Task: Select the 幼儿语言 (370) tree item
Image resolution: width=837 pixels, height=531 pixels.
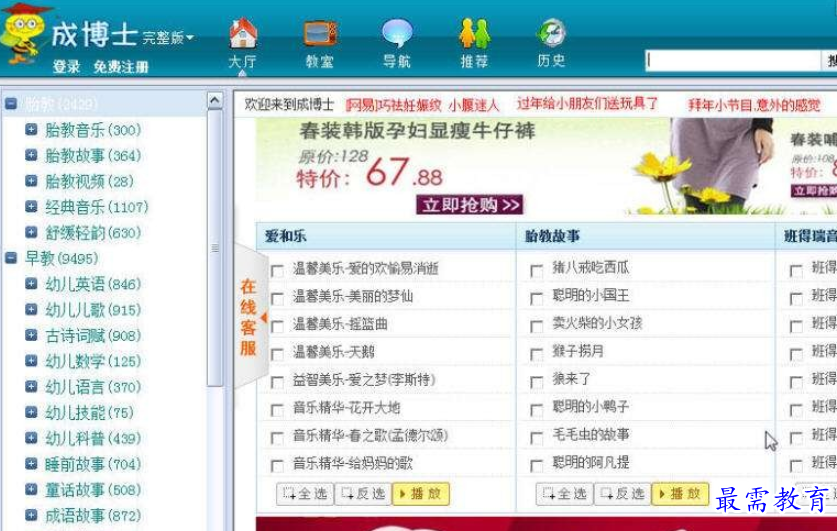Action: coord(93,387)
